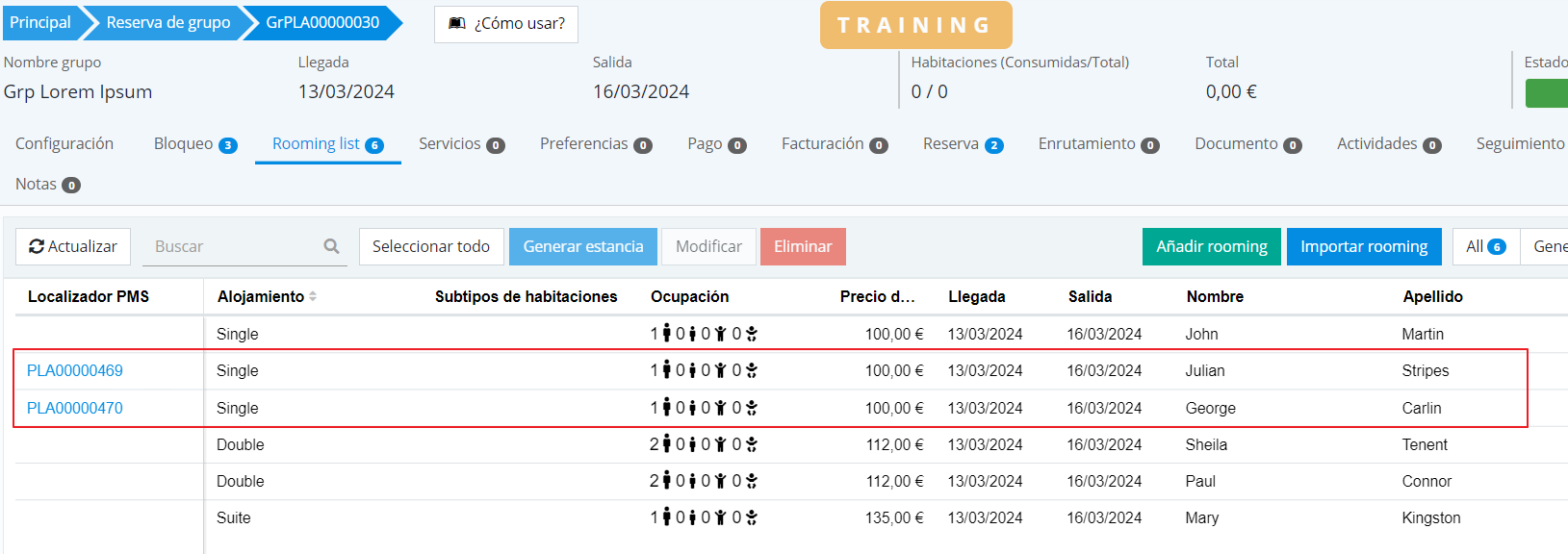Open the Configuración tab
The image size is (1568, 554).
coord(64,143)
